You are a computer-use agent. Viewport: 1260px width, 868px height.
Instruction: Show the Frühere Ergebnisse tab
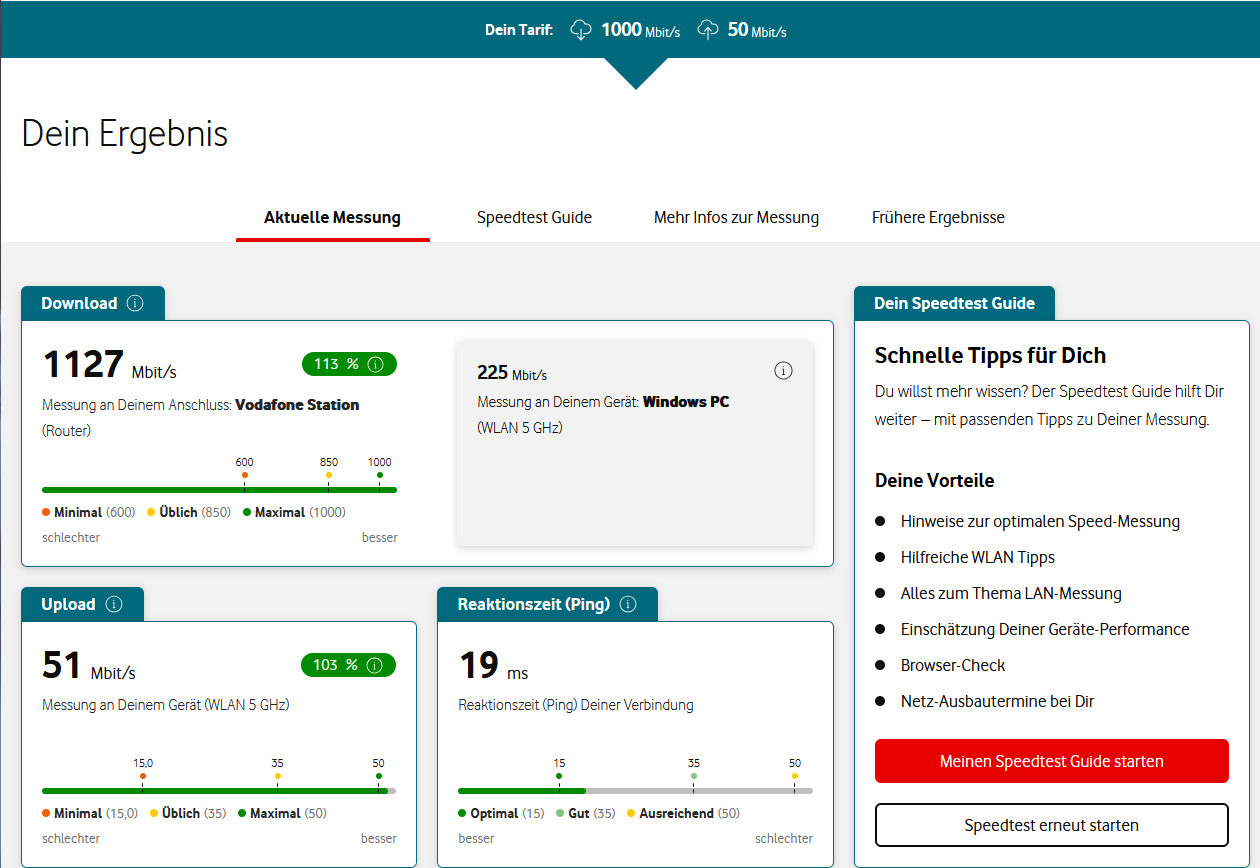[x=938, y=217]
